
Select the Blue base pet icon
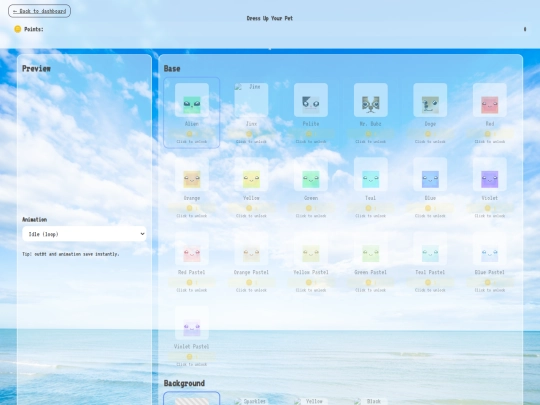coord(430,174)
